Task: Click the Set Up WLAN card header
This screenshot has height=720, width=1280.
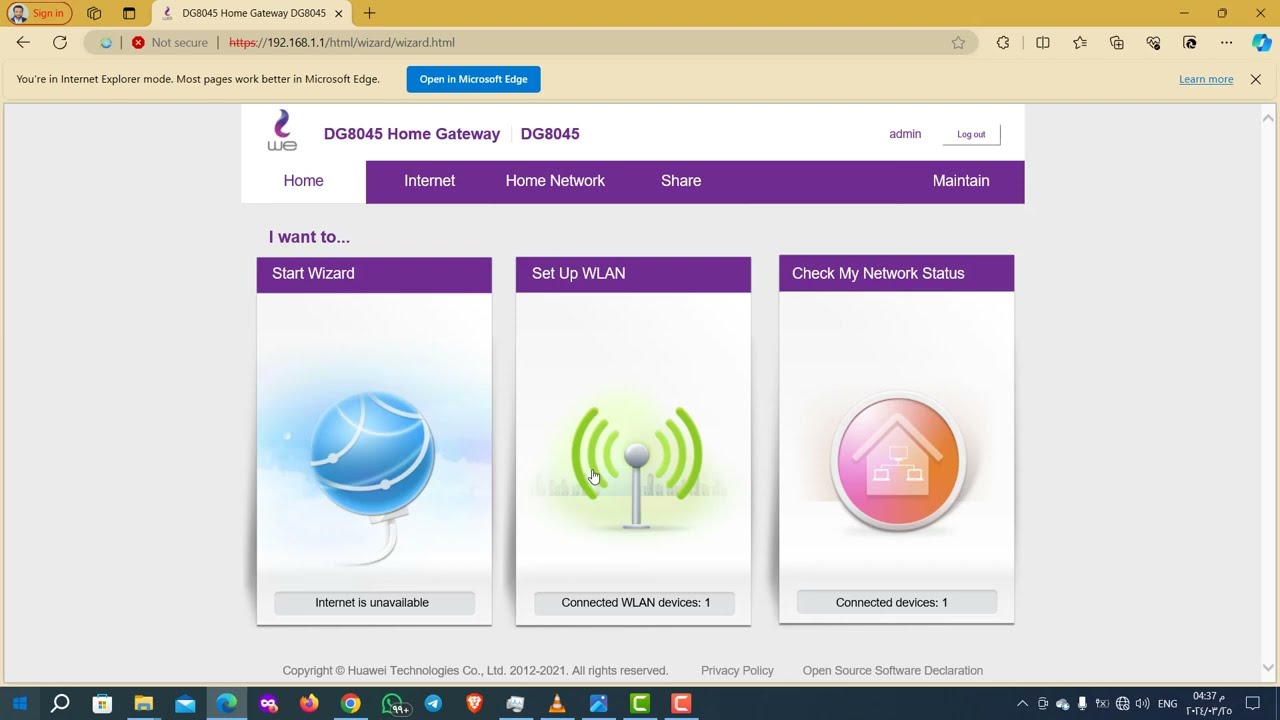Action: click(633, 274)
